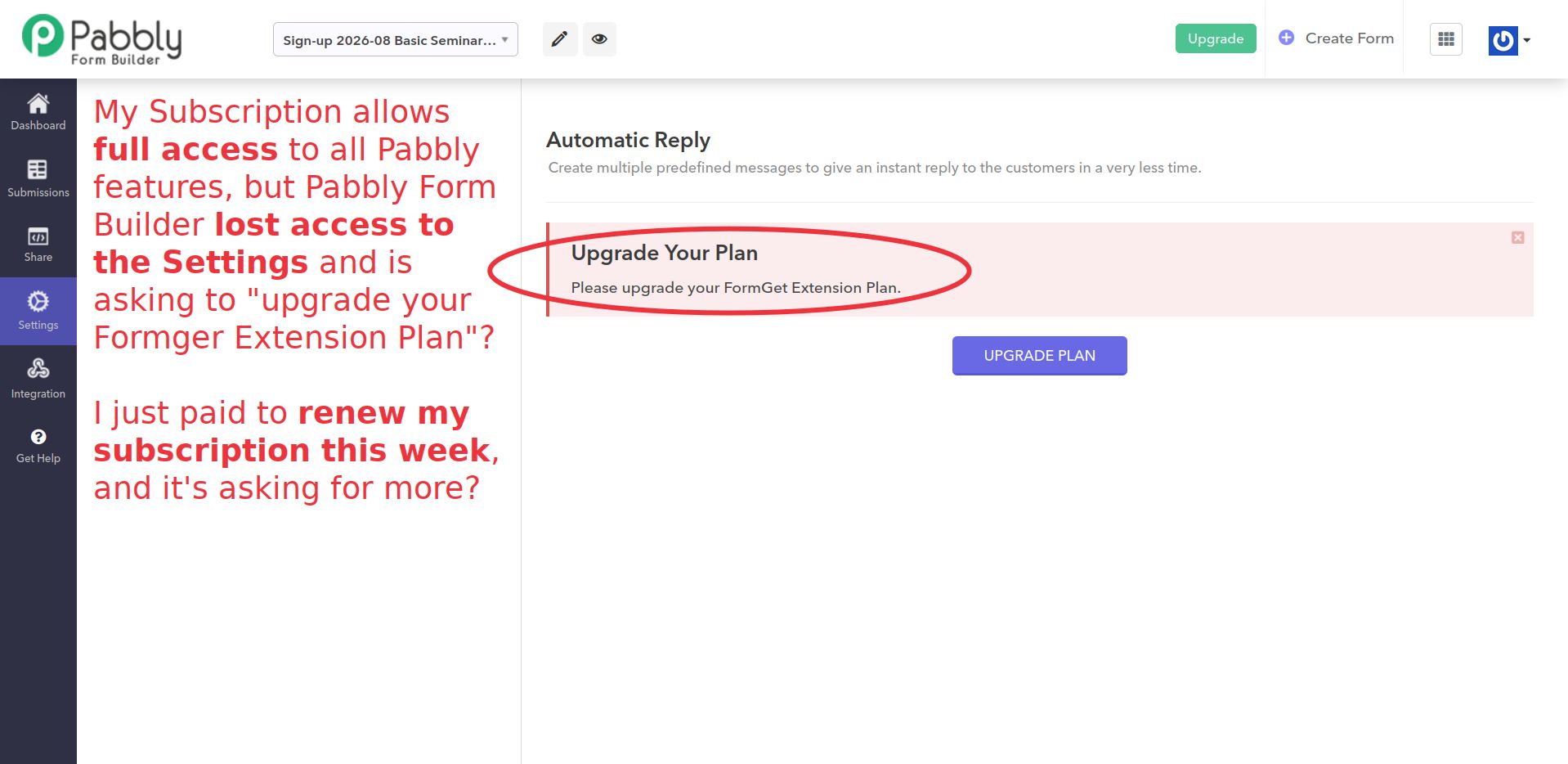Click the green Upgrade button
Image resolution: width=1568 pixels, height=764 pixels.
coord(1216,38)
